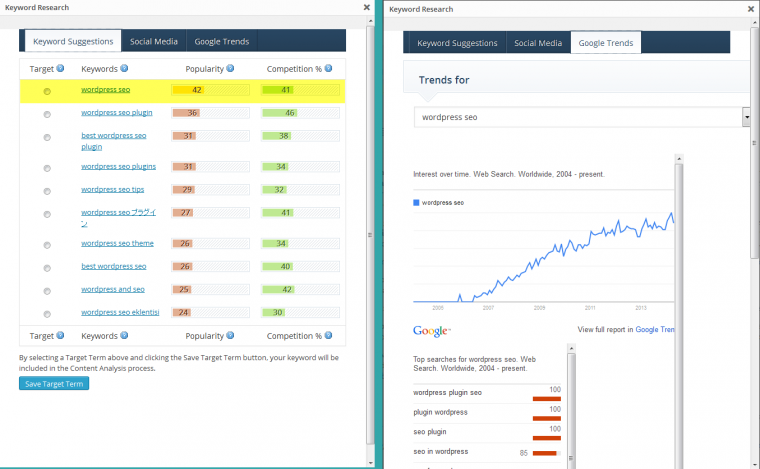Open the wordpress seo tips link
Image resolution: width=760 pixels, height=469 pixels.
tap(112, 189)
